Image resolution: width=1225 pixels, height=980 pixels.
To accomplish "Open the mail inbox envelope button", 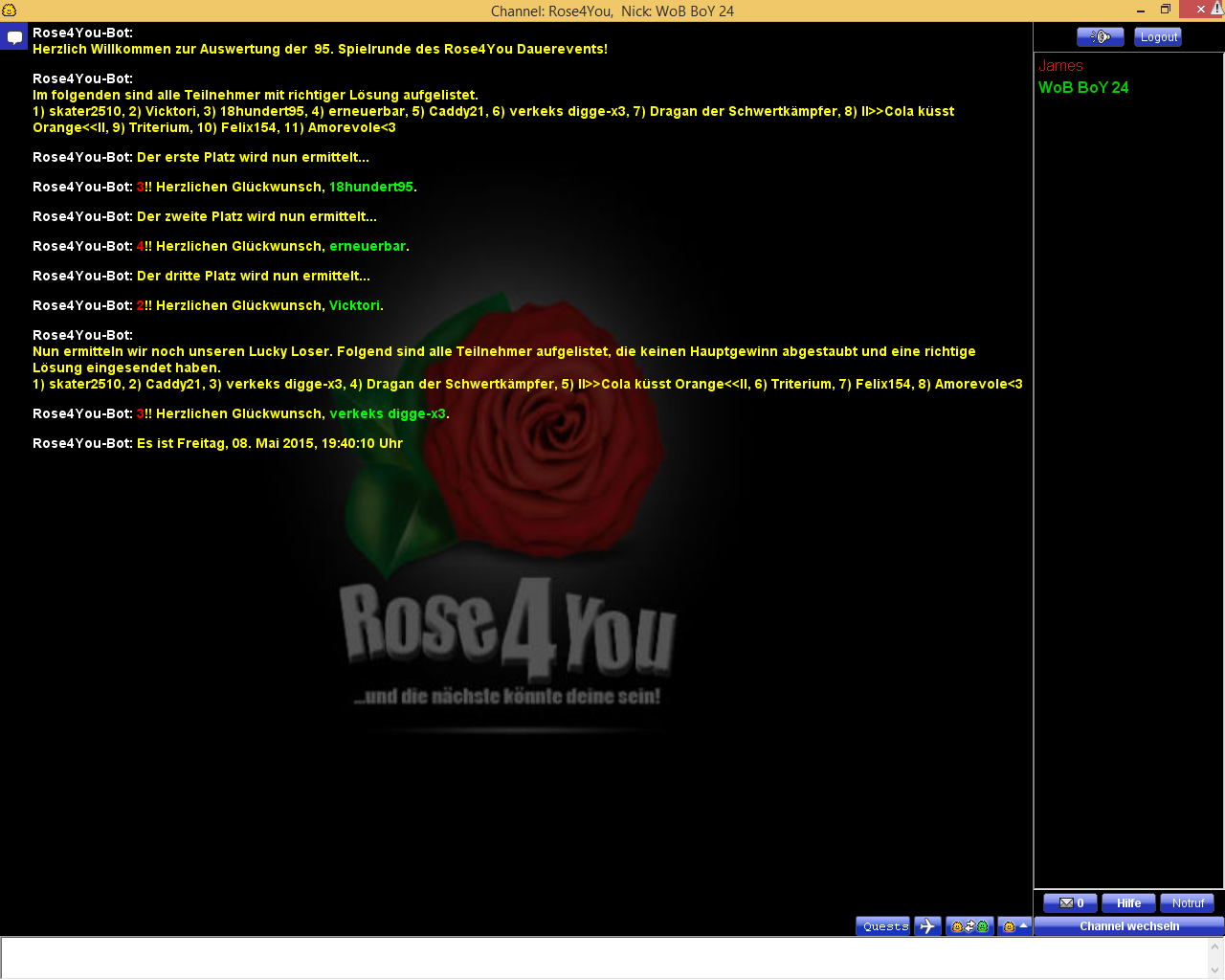I will click(x=1070, y=903).
